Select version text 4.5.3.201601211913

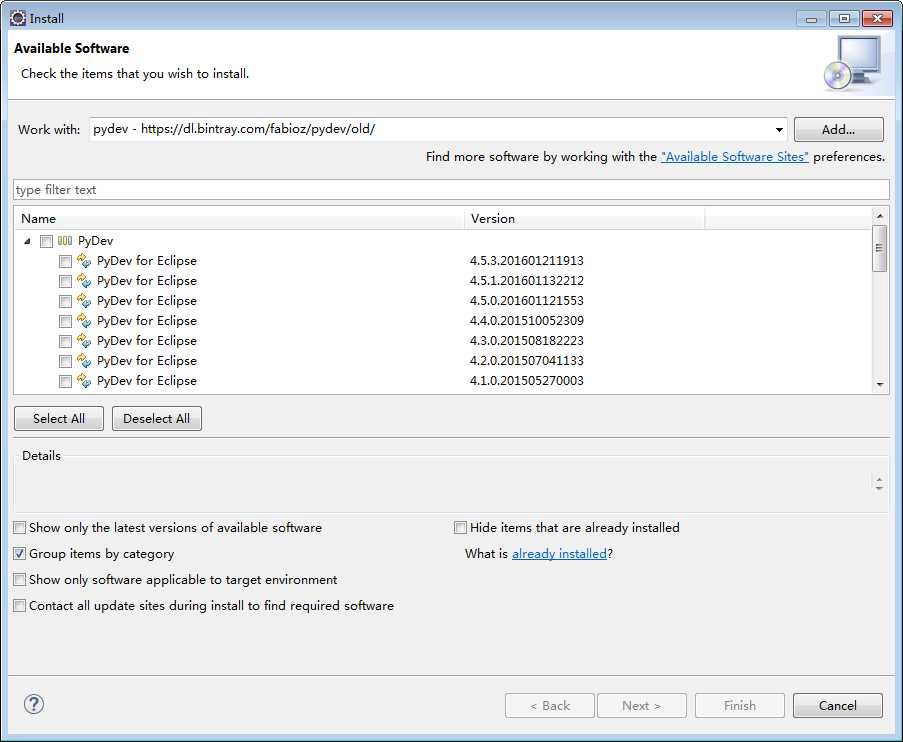(526, 261)
